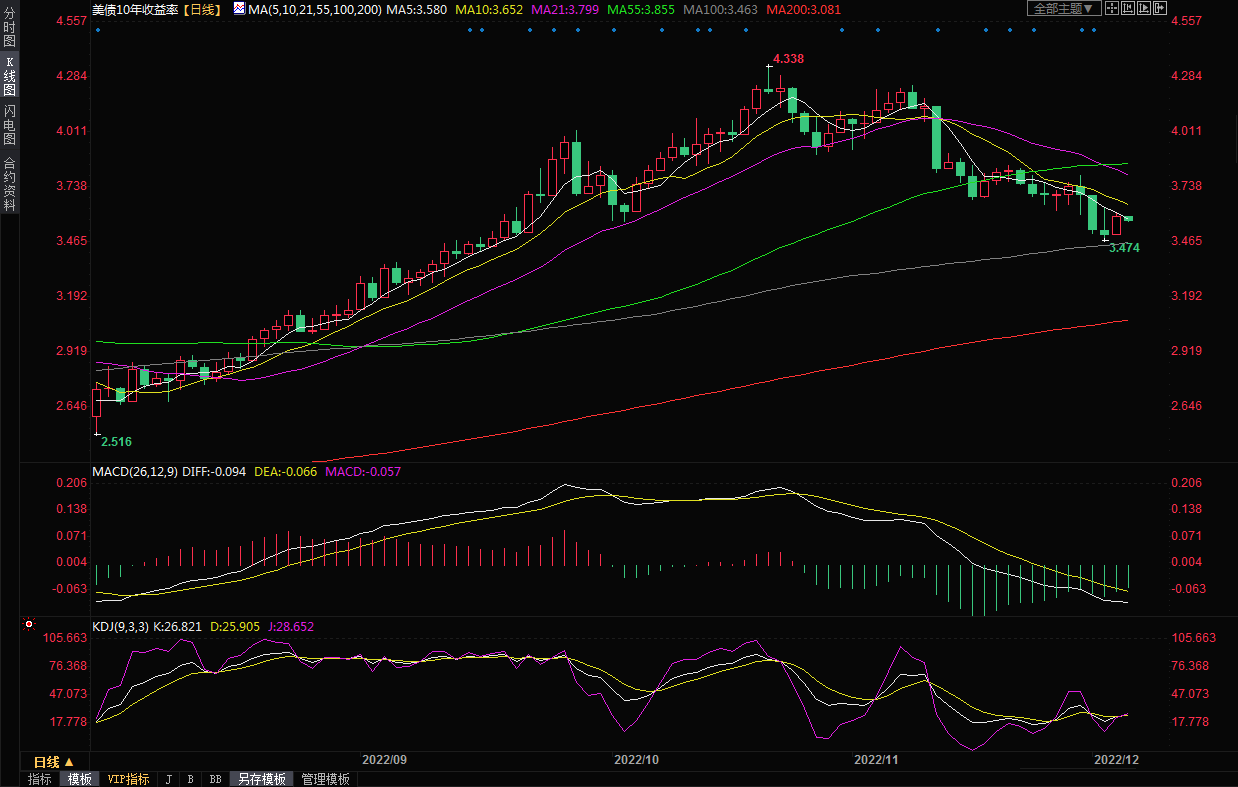Toggle the J marker button
The image size is (1238, 787).
[168, 779]
